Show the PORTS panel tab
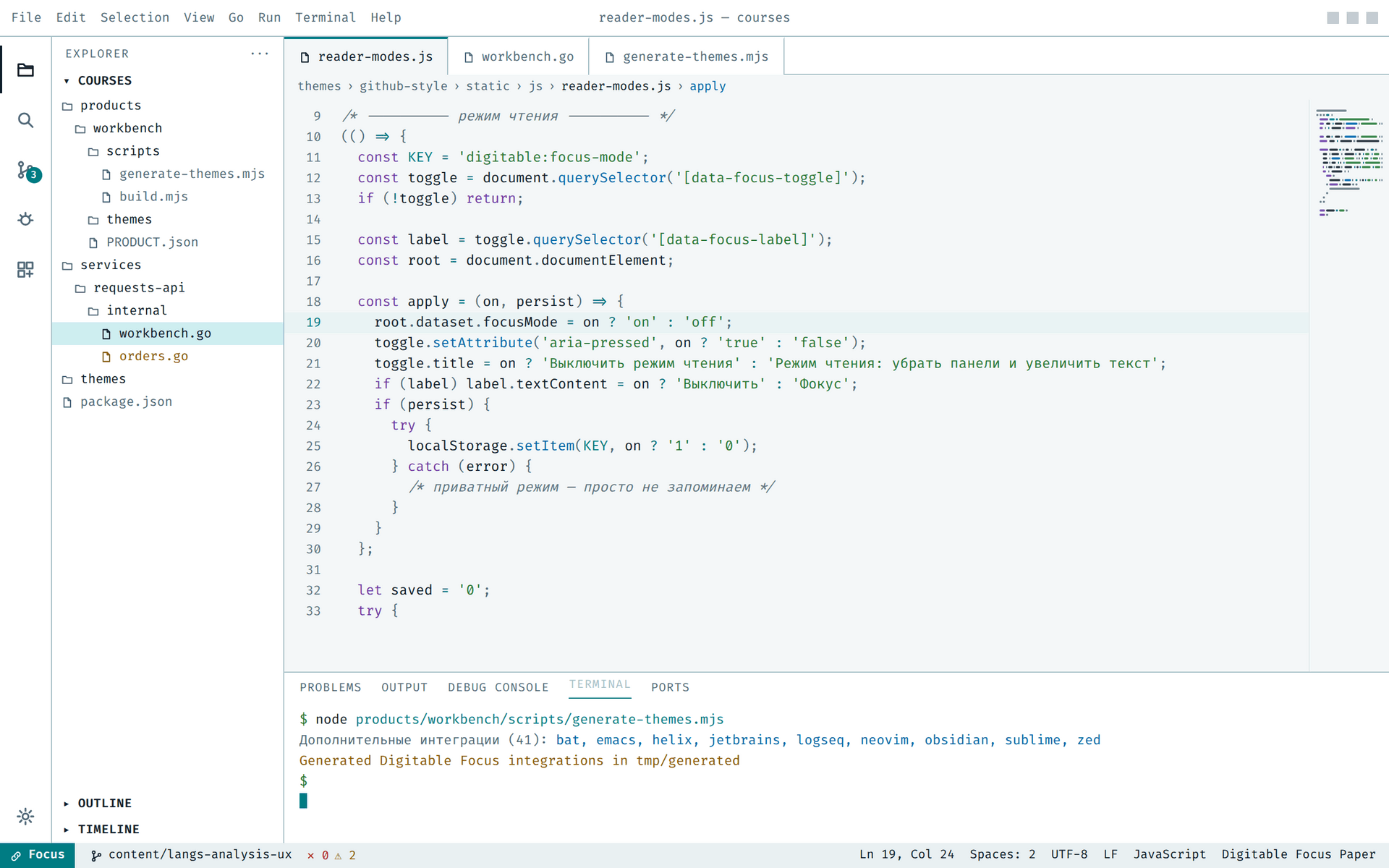This screenshot has width=1389, height=868. coord(670,687)
